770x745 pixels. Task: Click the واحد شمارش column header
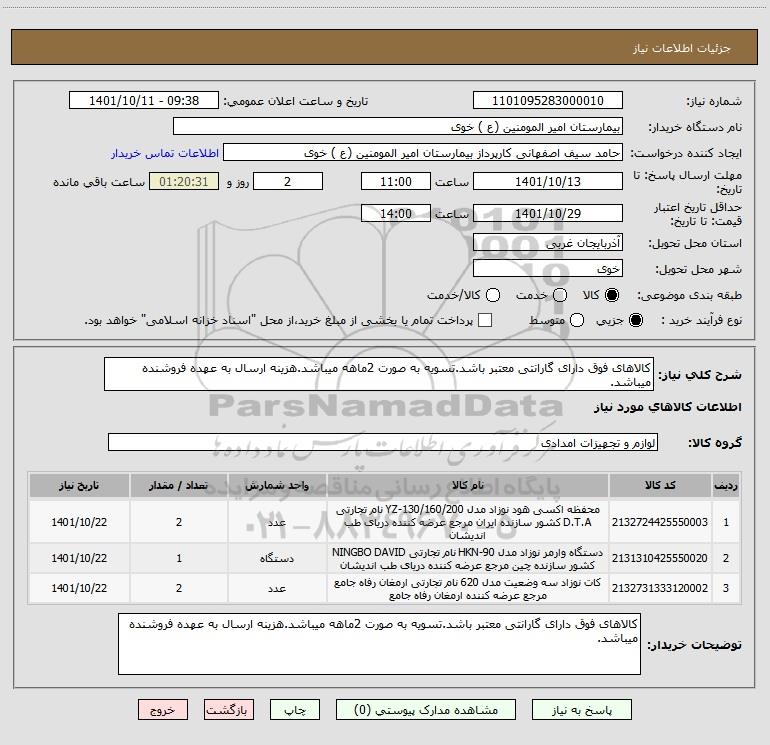click(x=277, y=486)
